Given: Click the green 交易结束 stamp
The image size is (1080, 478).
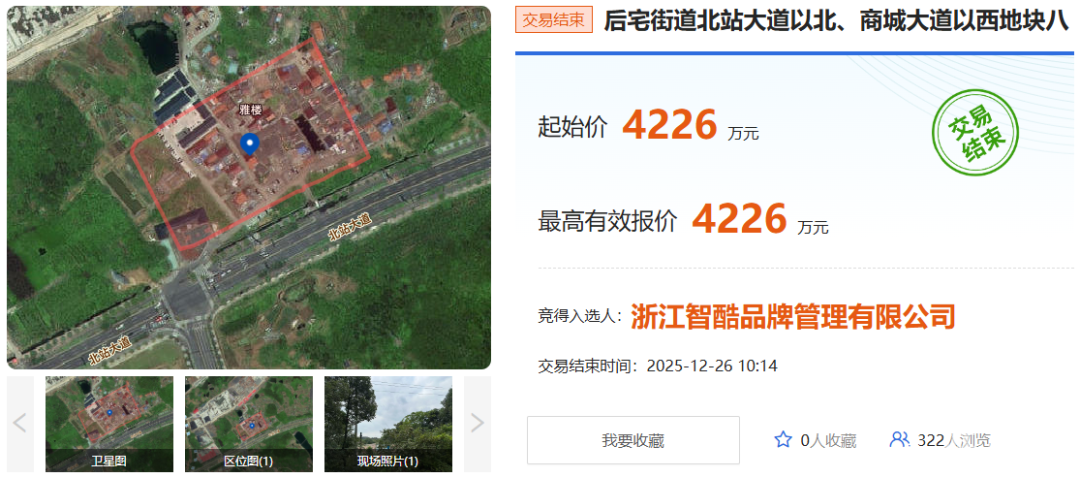Looking at the screenshot, I should pos(975,132).
